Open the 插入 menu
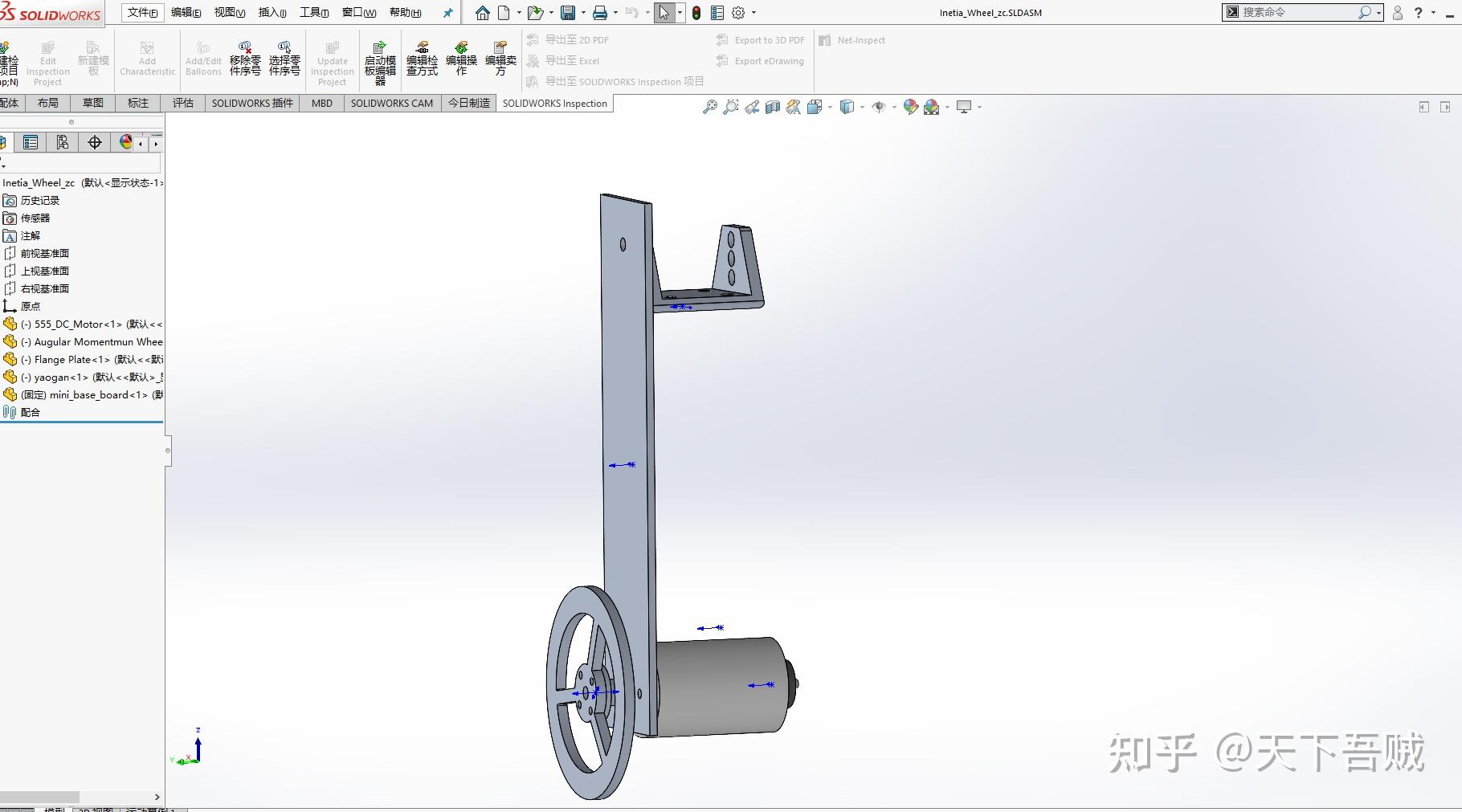Image resolution: width=1462 pixels, height=812 pixels. pos(271,12)
